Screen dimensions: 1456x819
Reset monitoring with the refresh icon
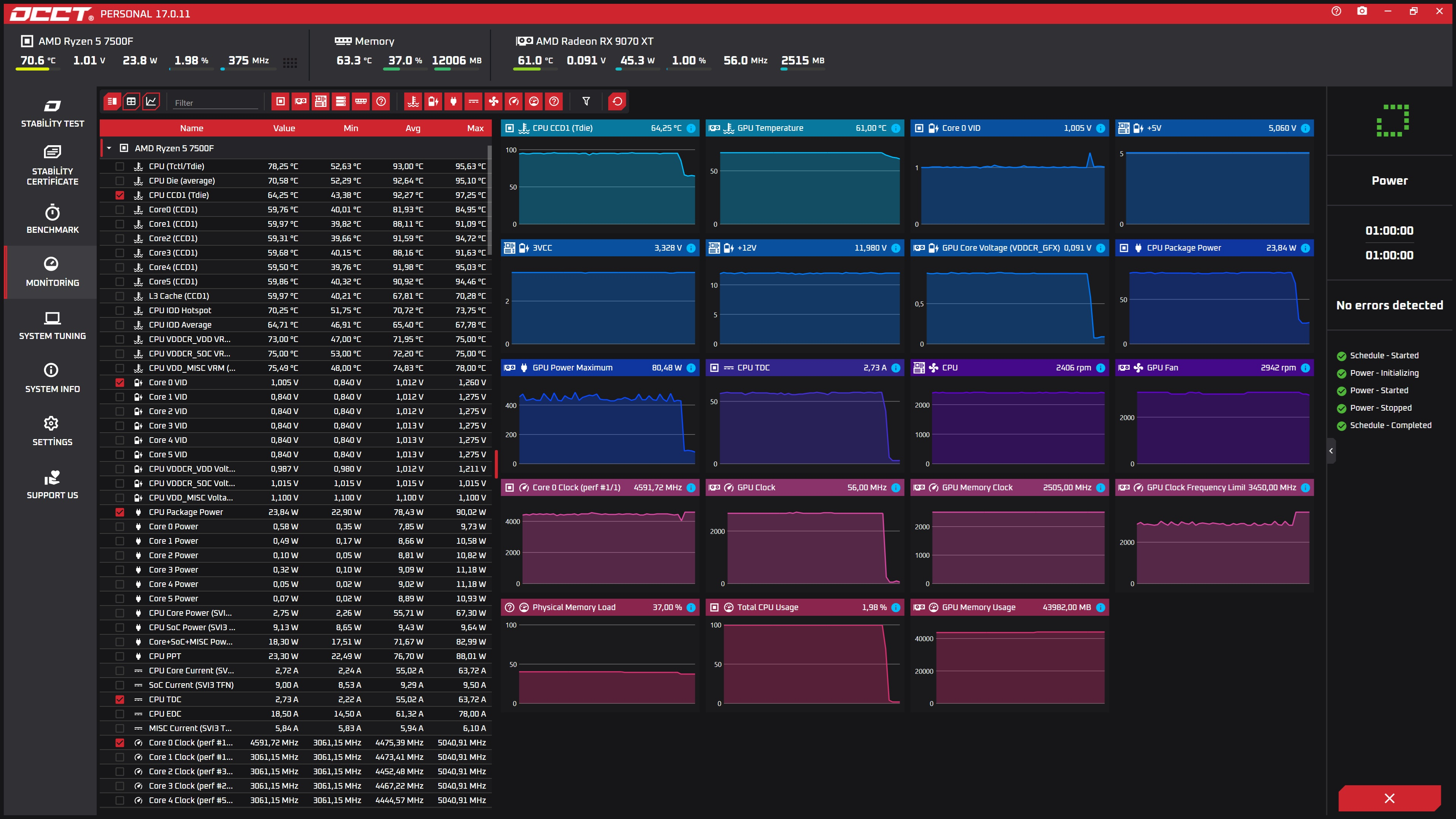tap(617, 102)
